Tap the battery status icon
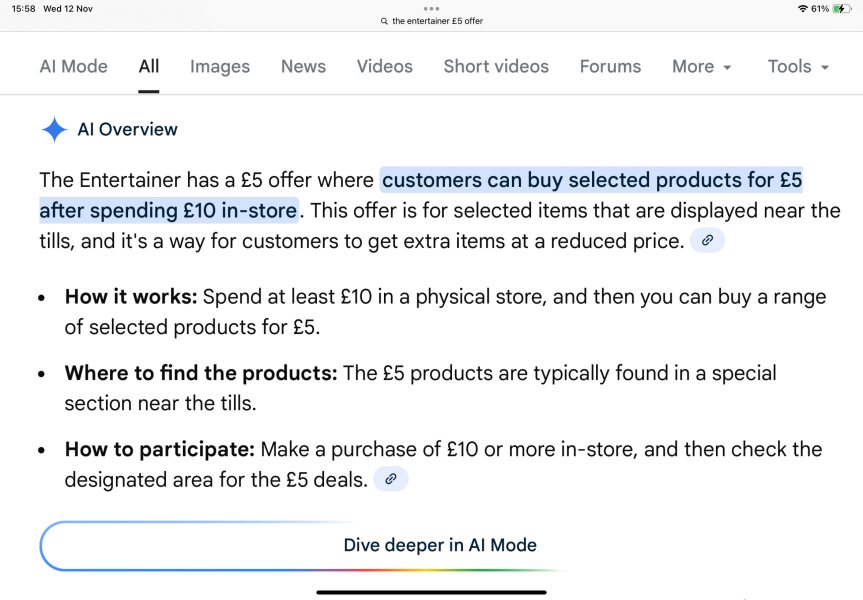 [842, 8]
